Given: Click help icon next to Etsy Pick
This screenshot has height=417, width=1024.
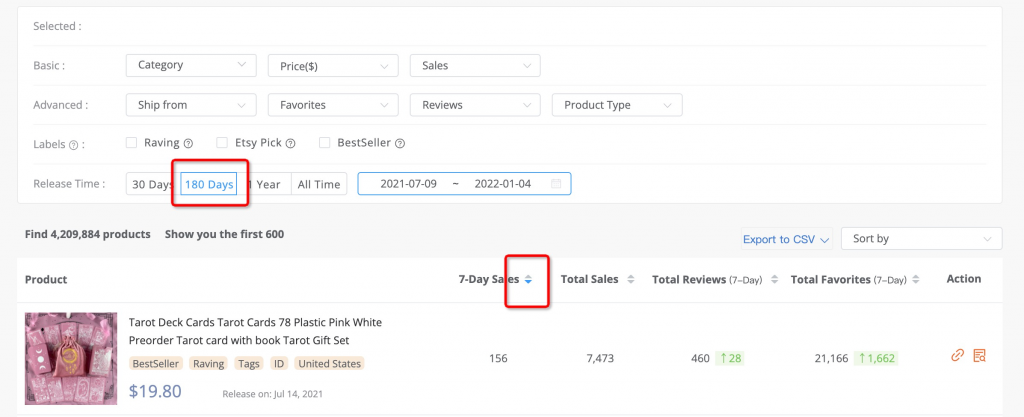Looking at the screenshot, I should point(290,144).
